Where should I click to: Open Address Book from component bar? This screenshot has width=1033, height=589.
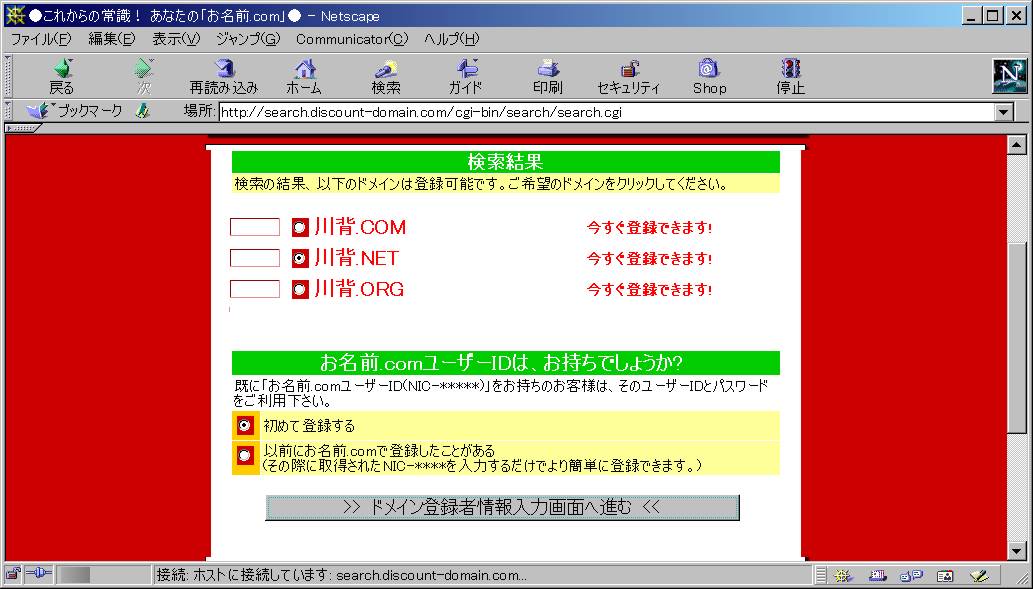pyautogui.click(x=945, y=575)
